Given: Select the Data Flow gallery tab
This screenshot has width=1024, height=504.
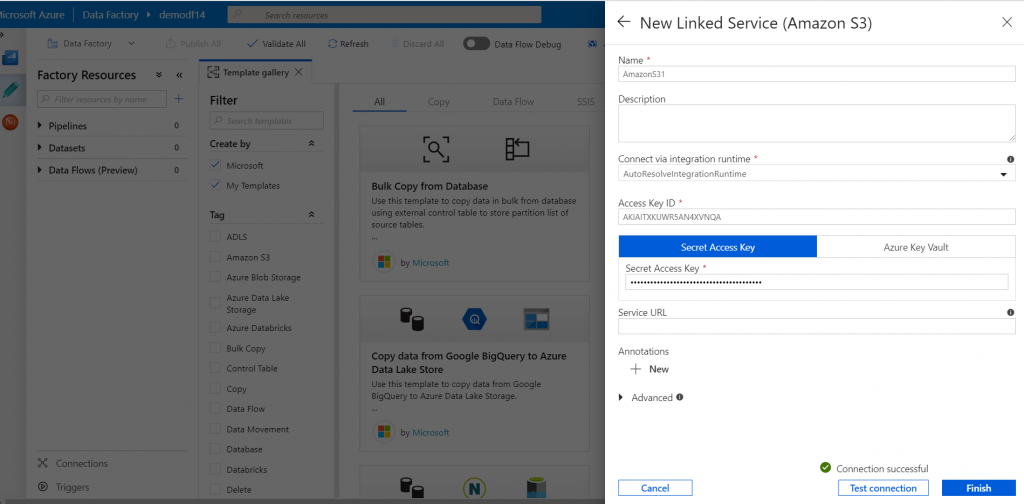Looking at the screenshot, I should (513, 101).
